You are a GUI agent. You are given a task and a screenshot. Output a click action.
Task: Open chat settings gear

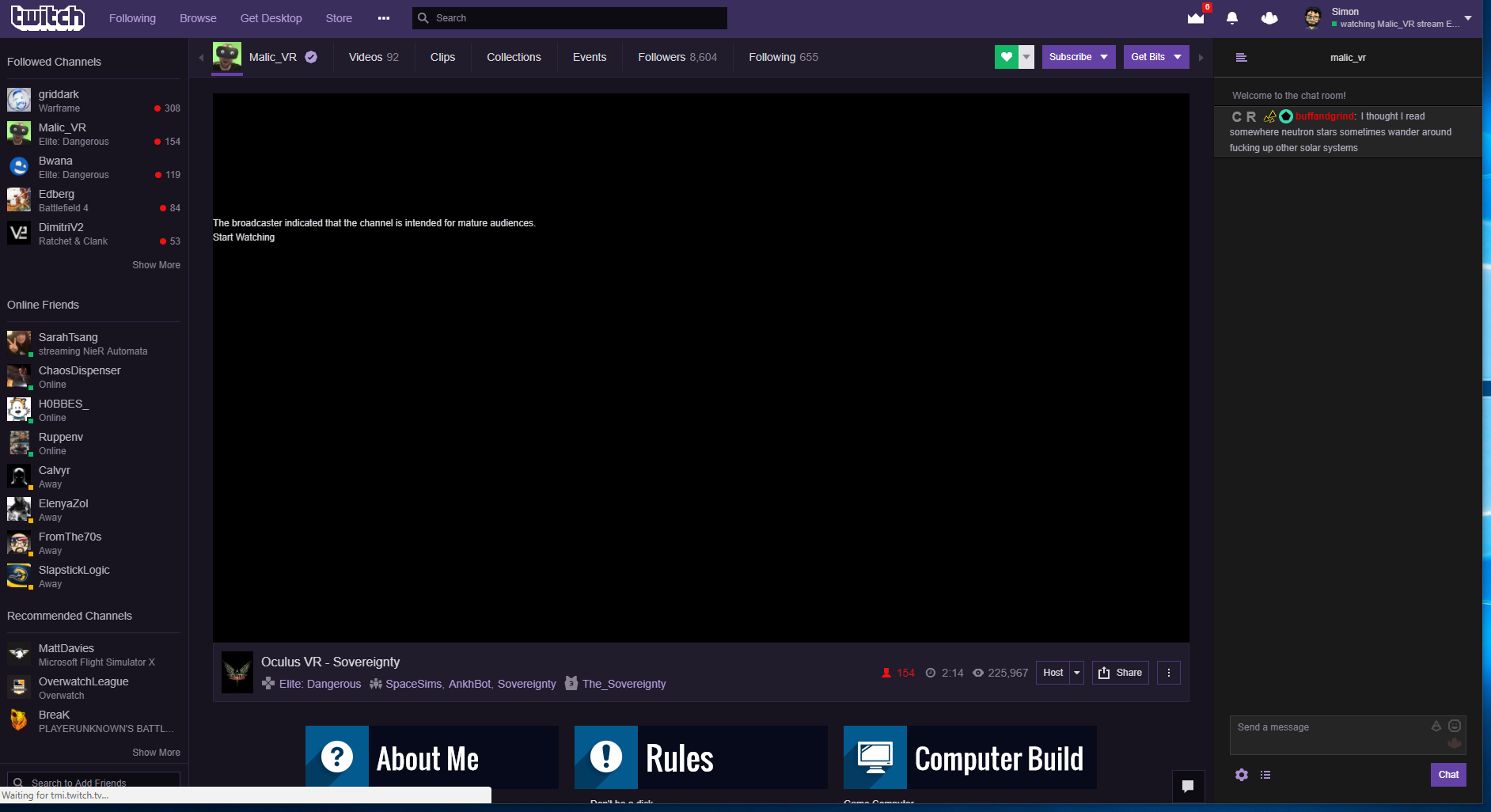tap(1242, 775)
